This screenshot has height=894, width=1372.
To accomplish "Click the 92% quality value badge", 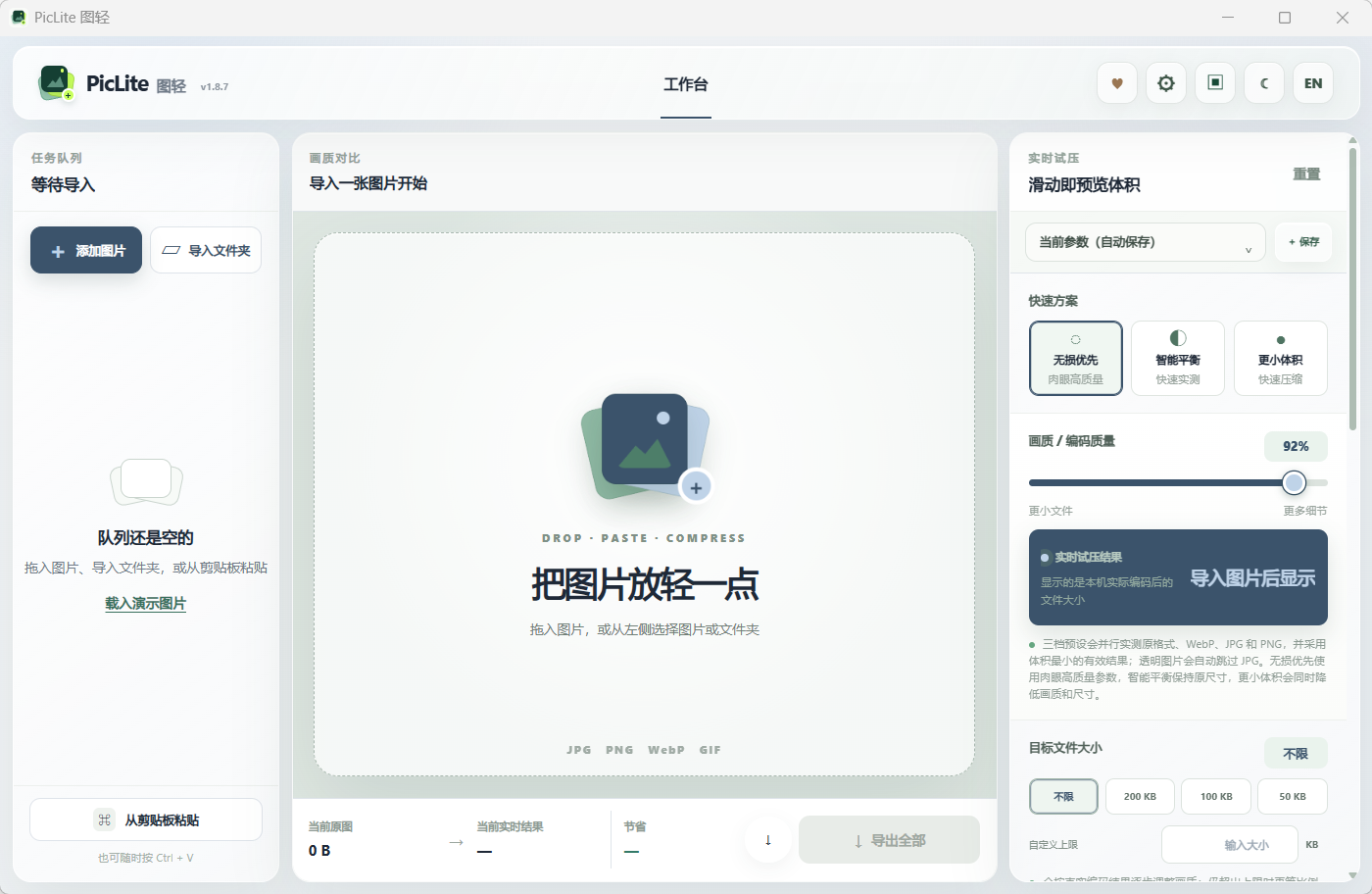I will point(1296,446).
